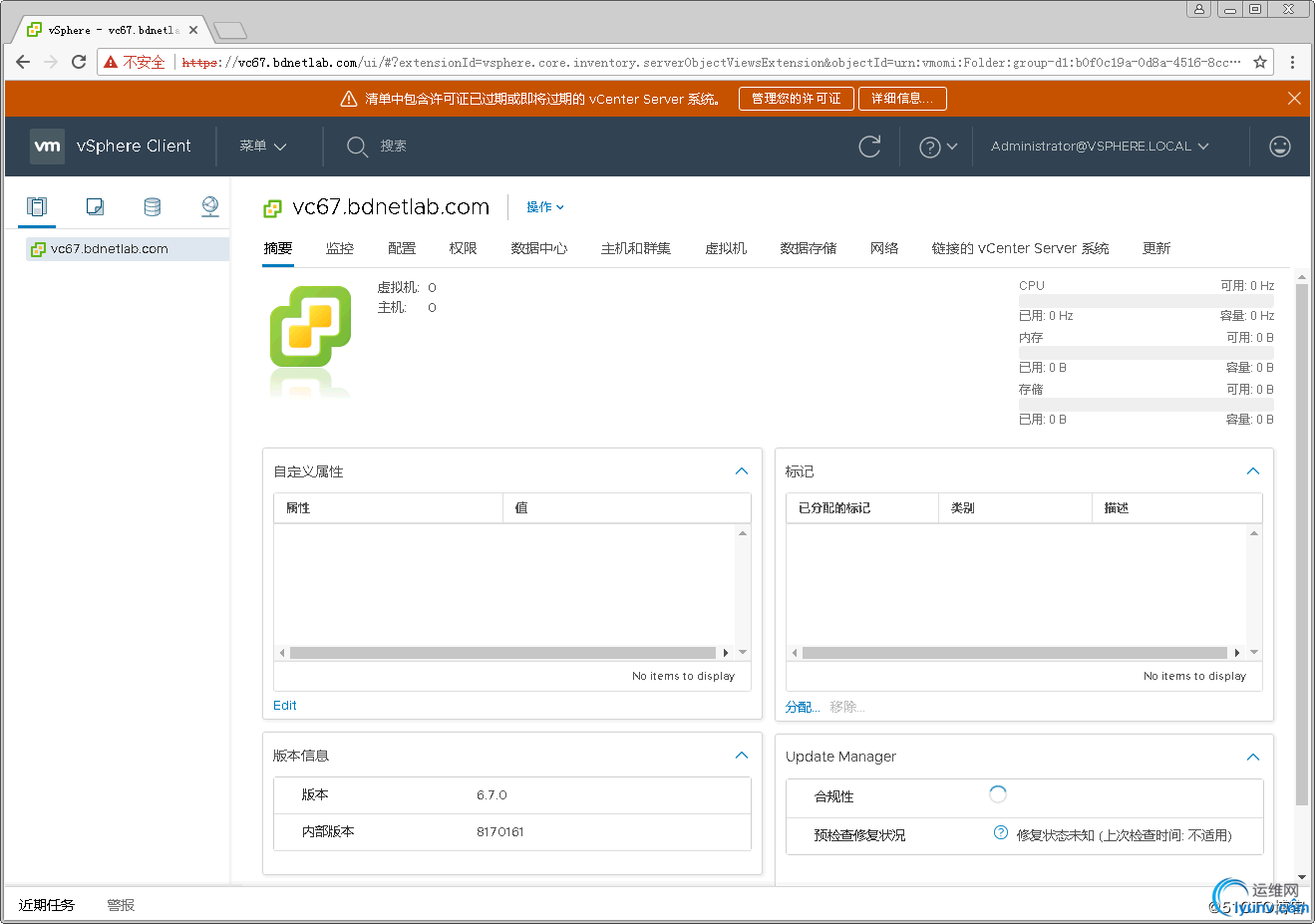Switch to the 虚拟机 tab
The width and height of the screenshot is (1315, 924).
(x=726, y=248)
